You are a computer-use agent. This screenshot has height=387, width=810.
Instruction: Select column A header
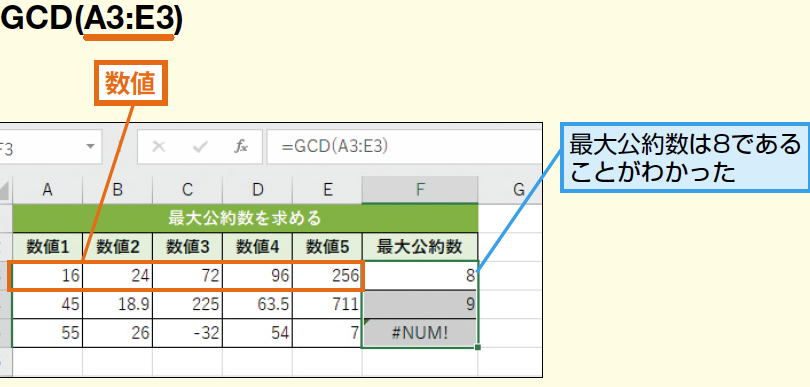coord(48,190)
